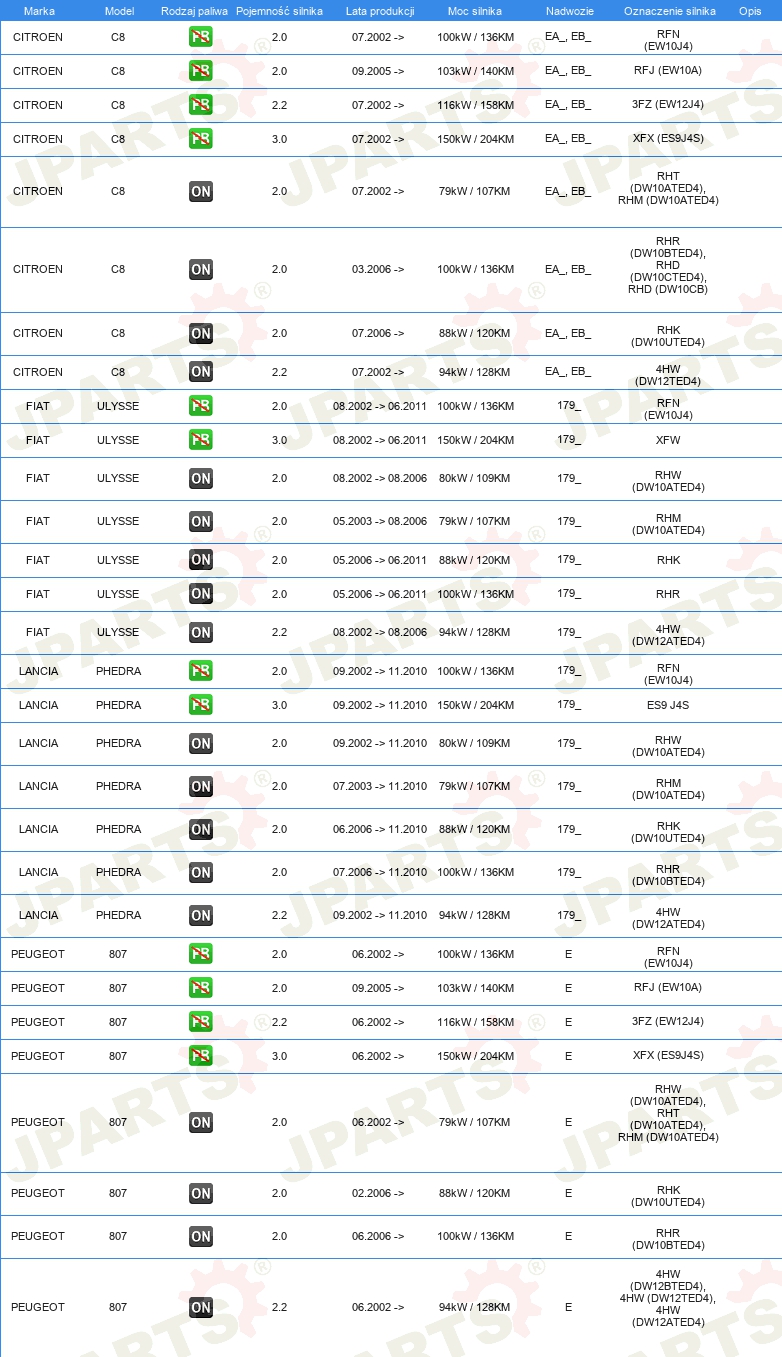Click the Model column header

click(x=119, y=11)
